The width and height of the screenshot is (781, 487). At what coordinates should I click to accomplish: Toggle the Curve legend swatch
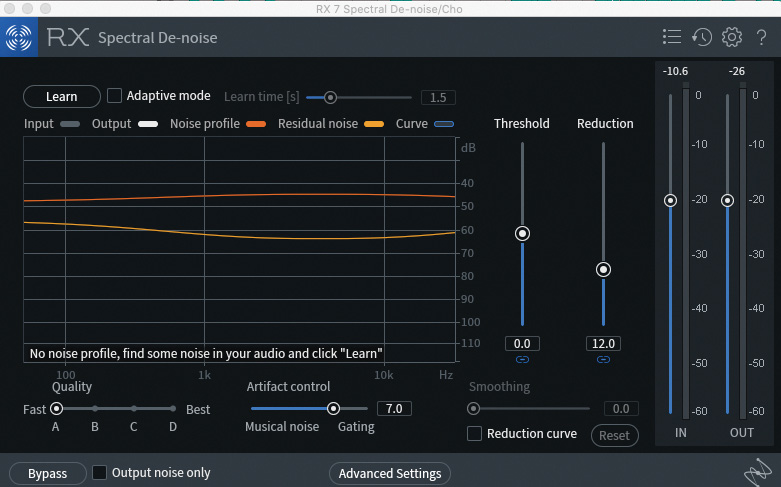444,124
